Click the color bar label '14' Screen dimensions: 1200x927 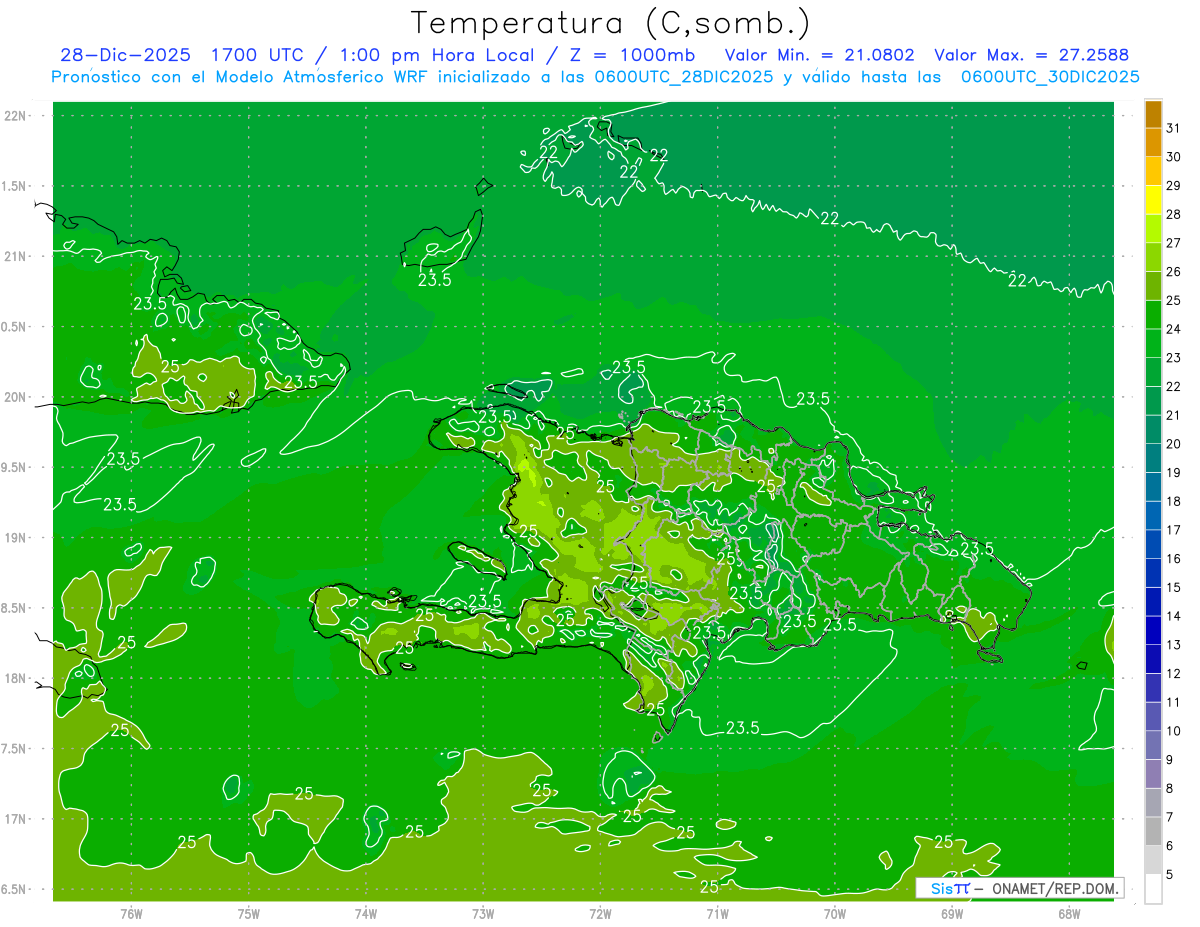tap(1173, 616)
